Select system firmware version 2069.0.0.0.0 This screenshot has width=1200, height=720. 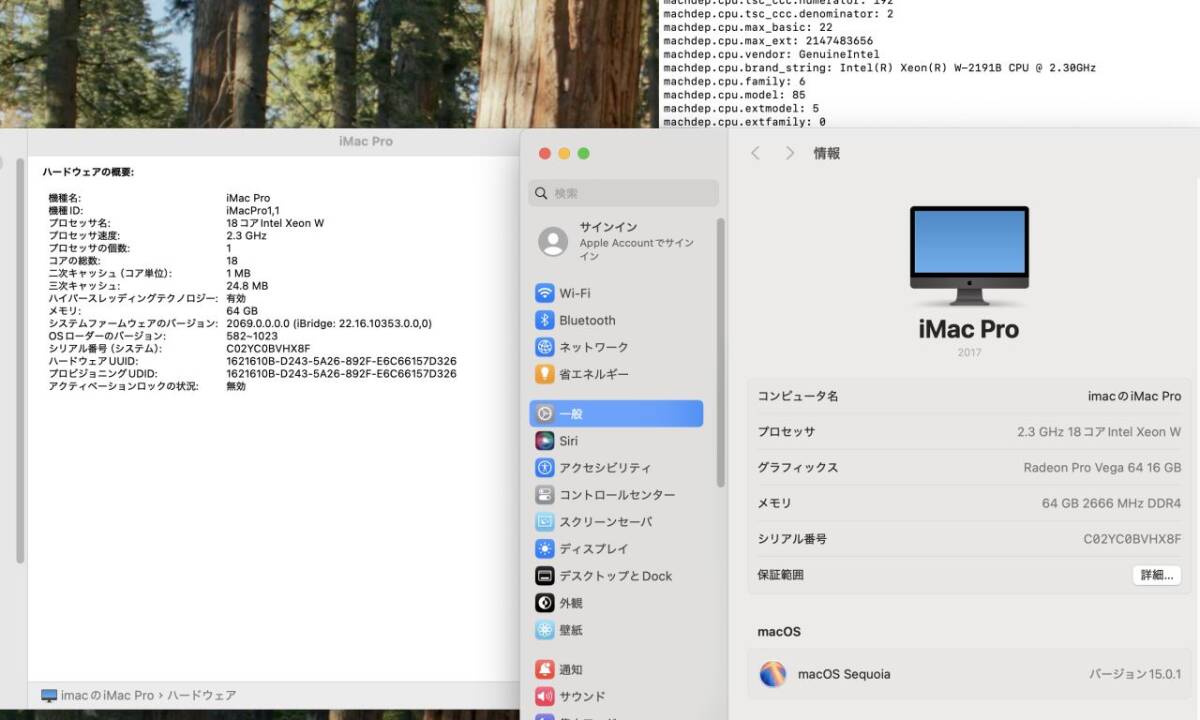pyautogui.click(x=329, y=323)
